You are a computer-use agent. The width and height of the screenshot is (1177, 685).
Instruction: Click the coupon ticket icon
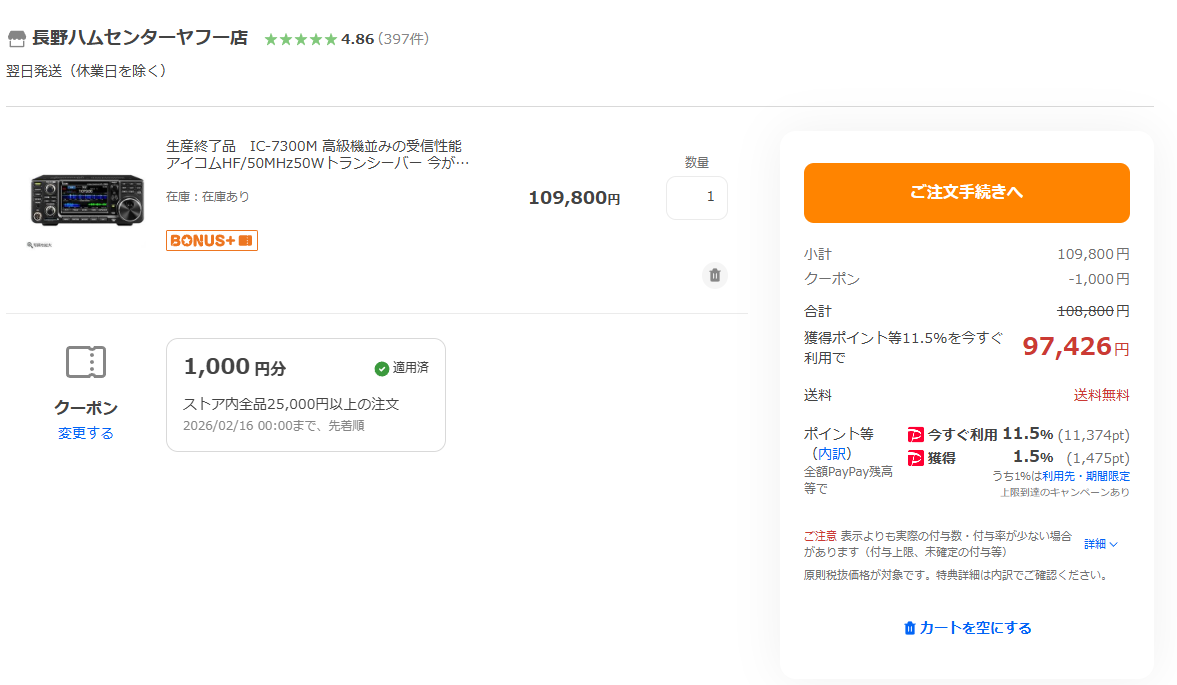(86, 362)
